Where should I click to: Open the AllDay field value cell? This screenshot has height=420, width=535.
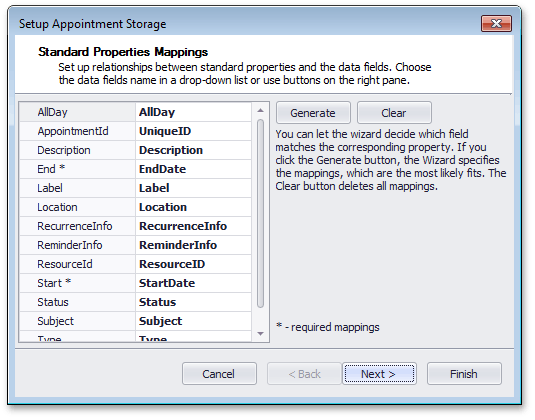[193, 112]
